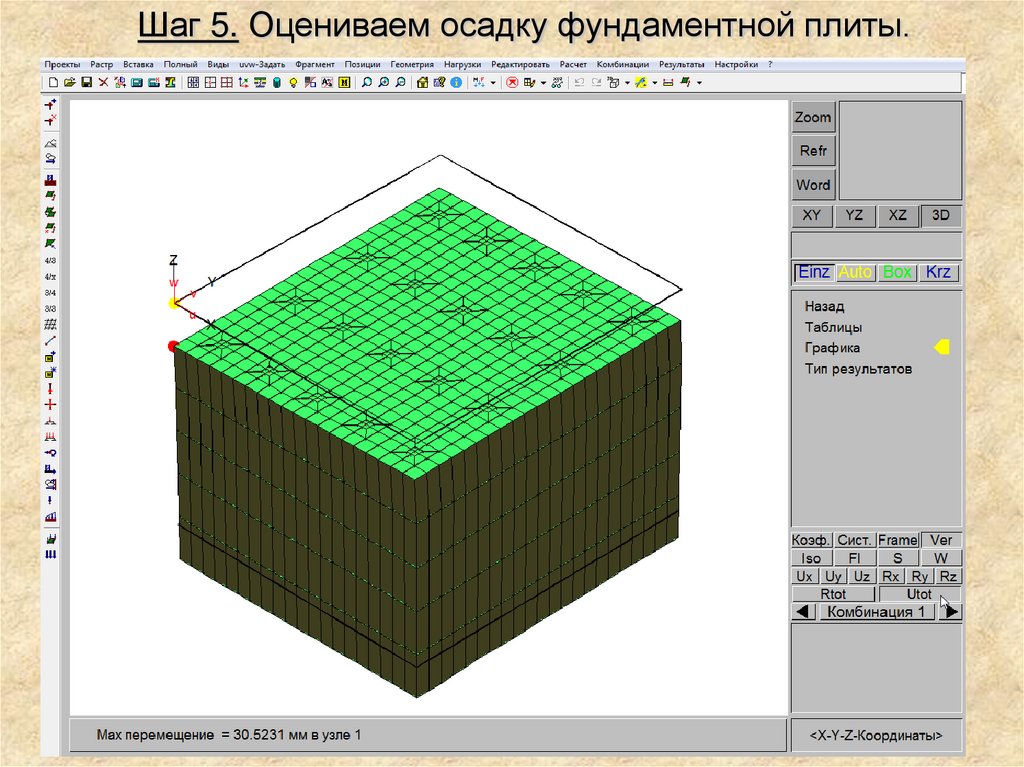1024x767 pixels.
Task: Go to previous combination with left arrow
Action: [803, 612]
